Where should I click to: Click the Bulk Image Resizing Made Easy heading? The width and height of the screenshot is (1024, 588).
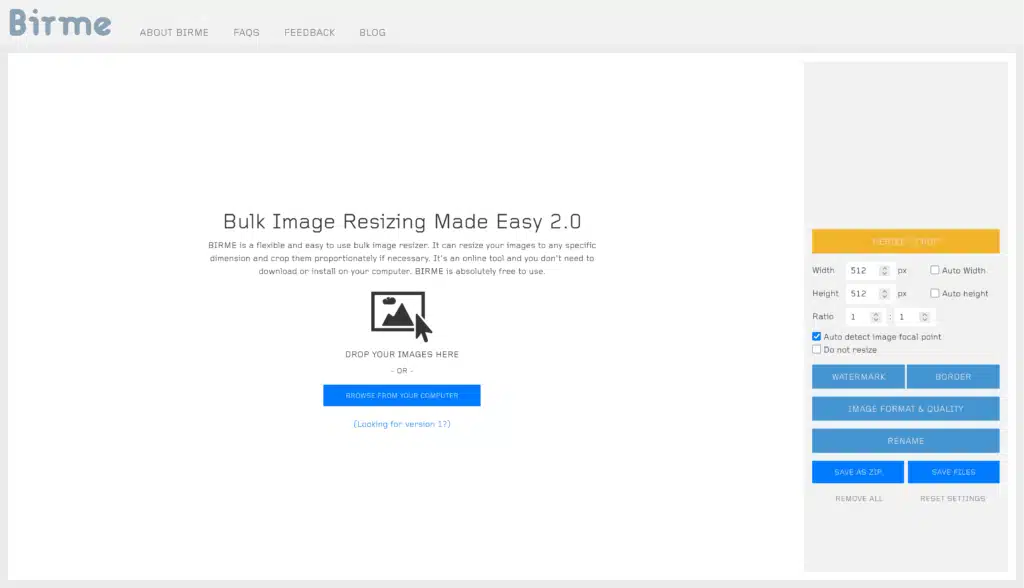click(x=402, y=221)
